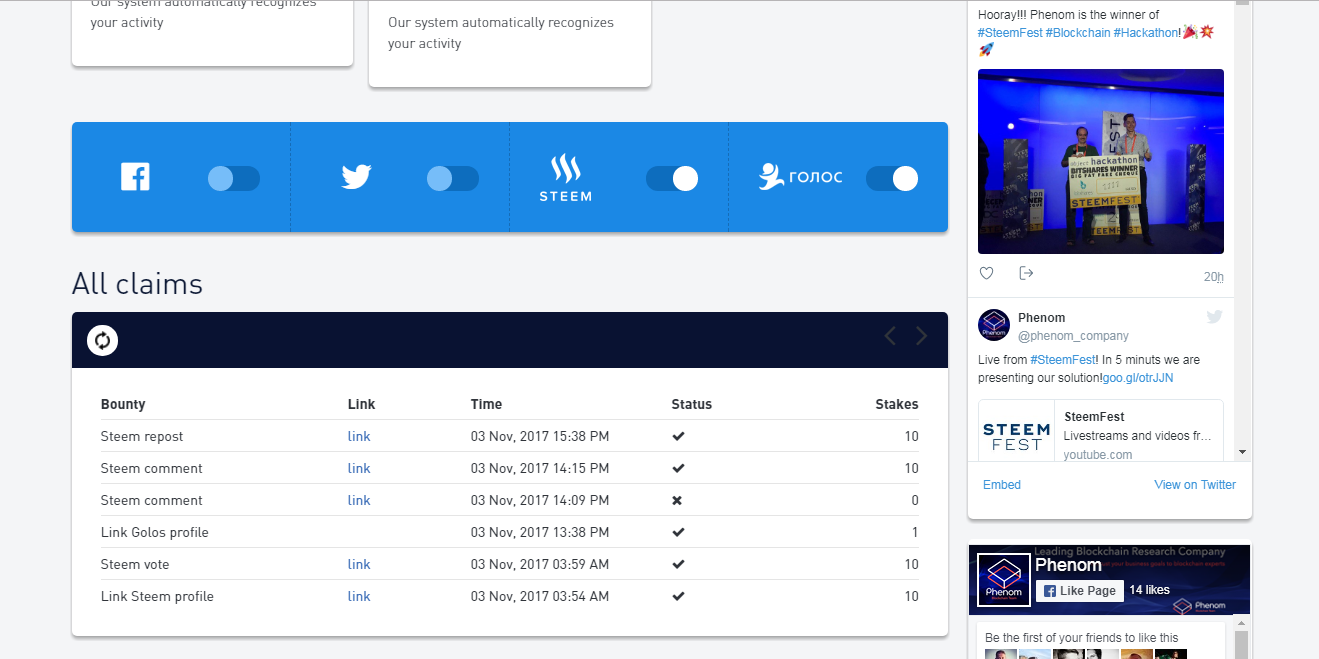1319x659 pixels.
Task: Click Like Page button on Facebook widget
Action: 1080,590
